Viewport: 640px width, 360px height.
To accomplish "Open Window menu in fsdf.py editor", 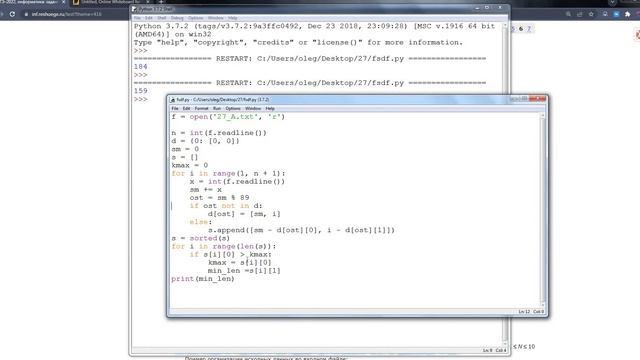I will click(x=253, y=109).
